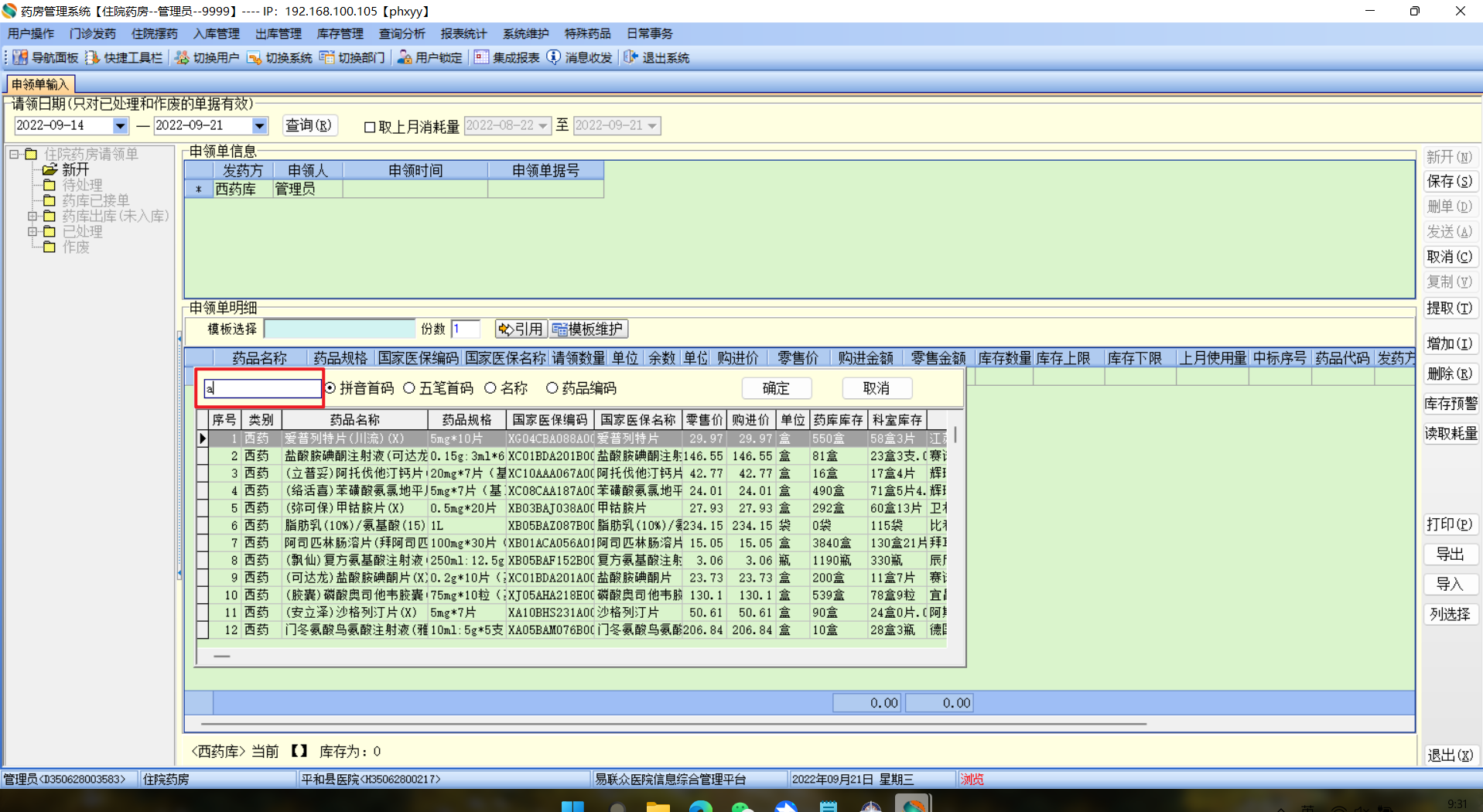Click the 切换用户 switch user icon

(182, 57)
